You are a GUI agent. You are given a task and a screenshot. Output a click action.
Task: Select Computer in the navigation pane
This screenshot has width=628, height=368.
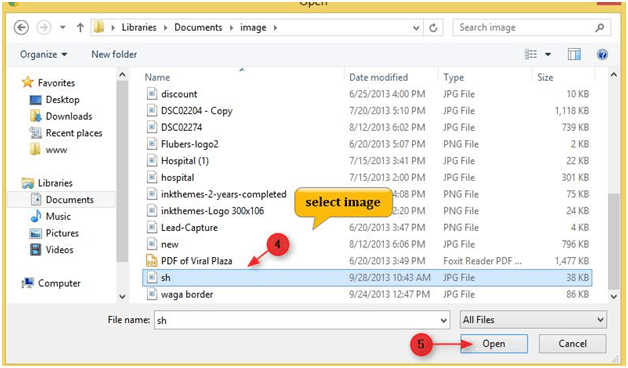[59, 284]
